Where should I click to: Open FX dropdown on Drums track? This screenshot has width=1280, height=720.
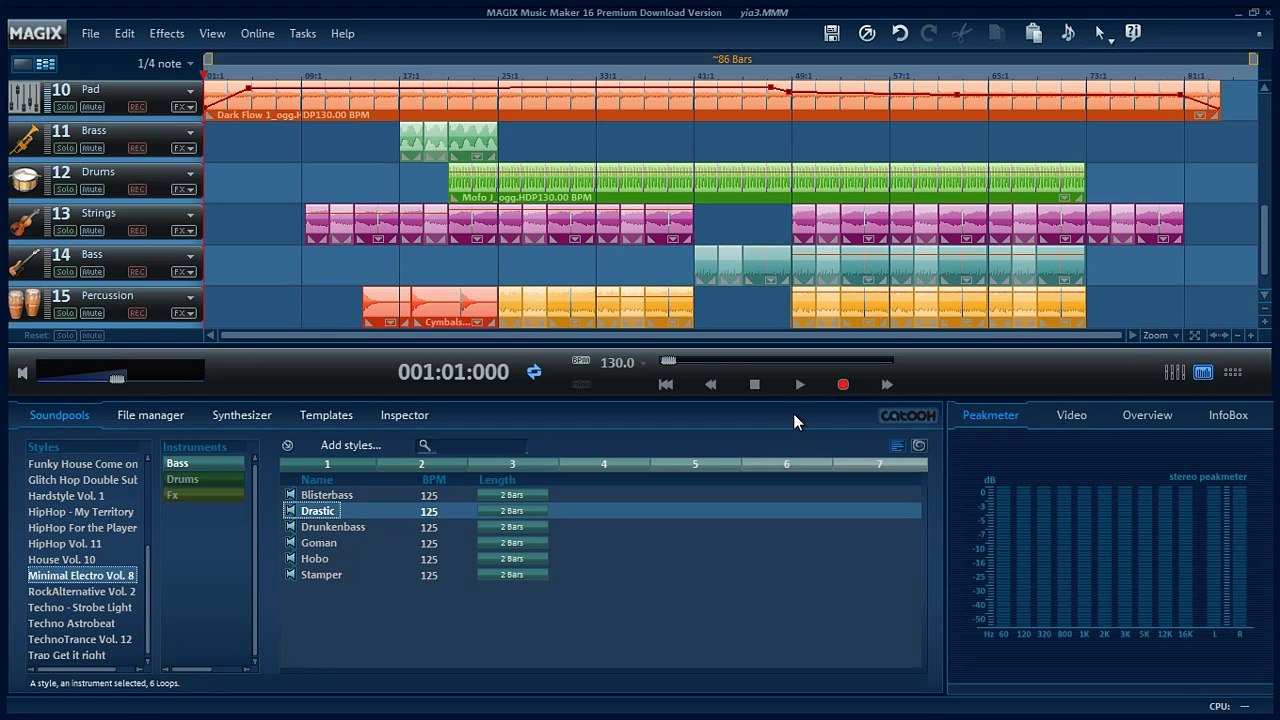184,189
